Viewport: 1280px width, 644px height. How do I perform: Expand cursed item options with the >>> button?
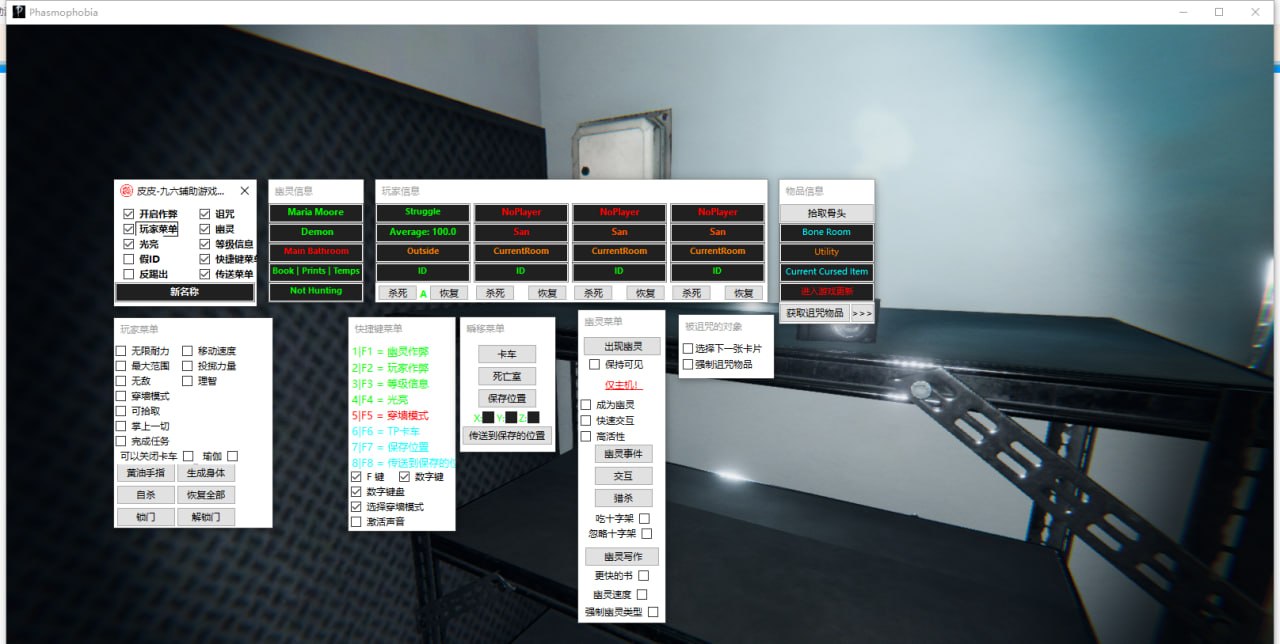tap(862, 313)
